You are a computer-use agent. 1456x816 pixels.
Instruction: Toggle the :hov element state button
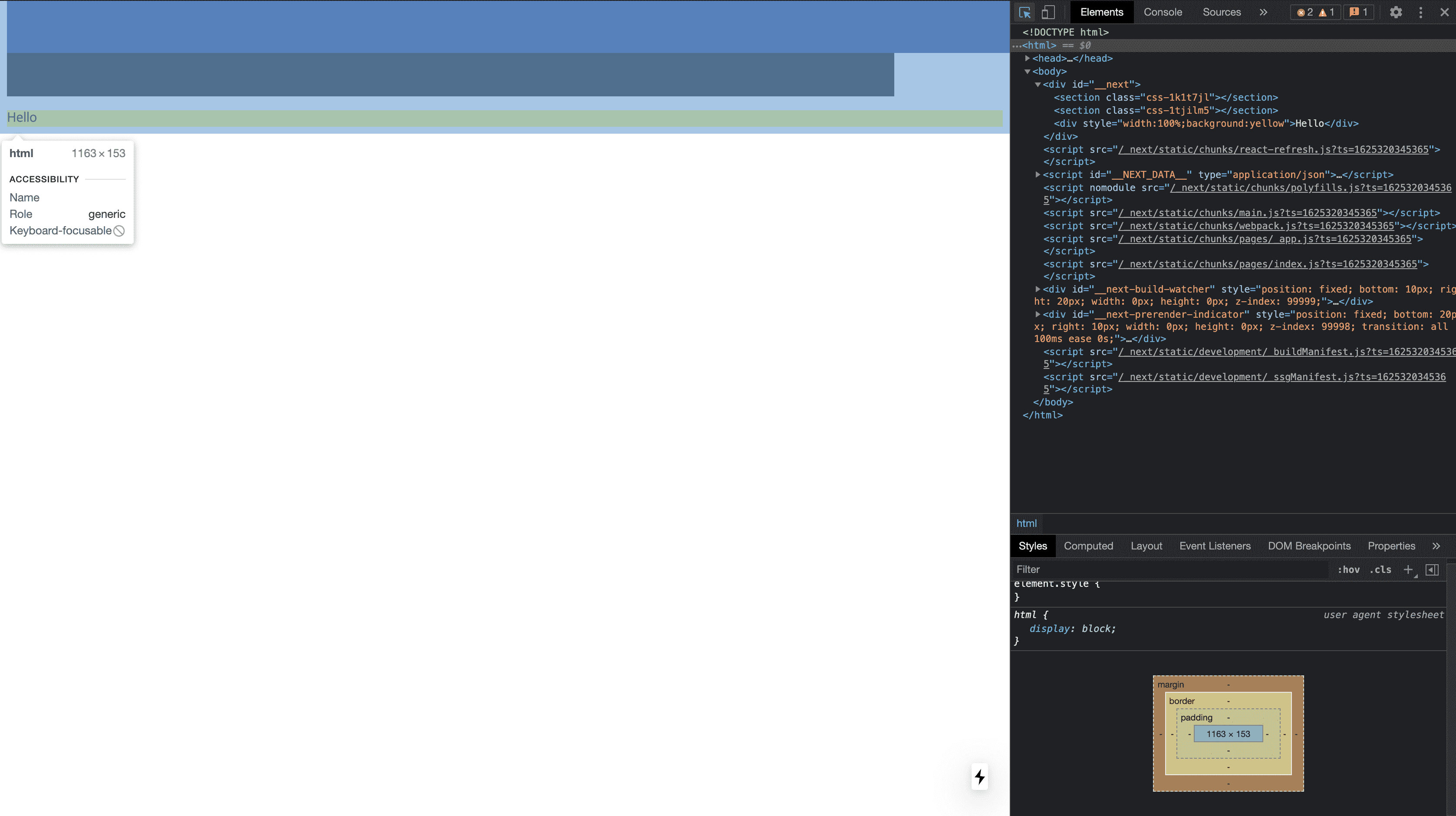(1349, 569)
